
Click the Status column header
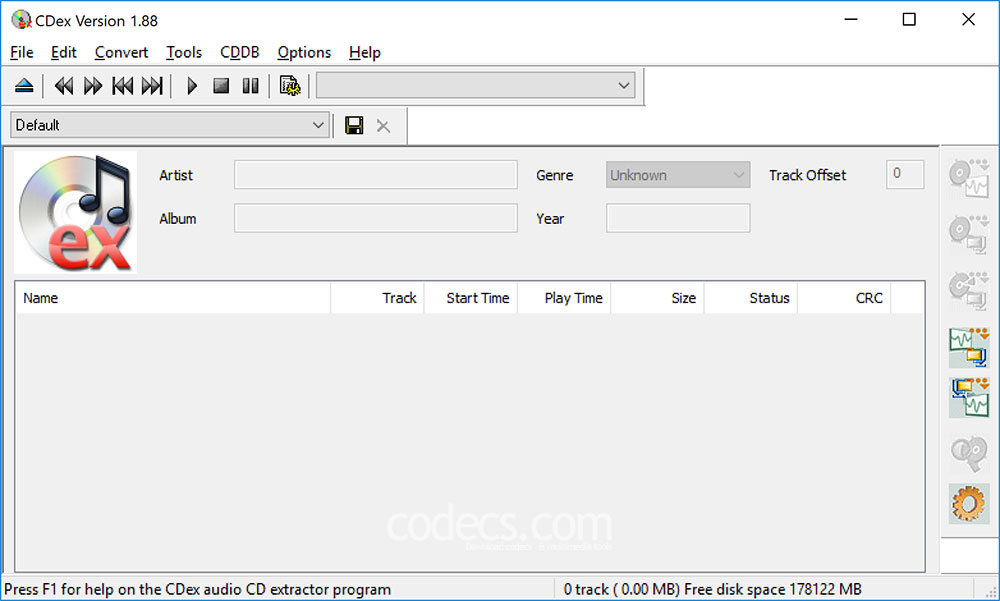[x=751, y=298]
